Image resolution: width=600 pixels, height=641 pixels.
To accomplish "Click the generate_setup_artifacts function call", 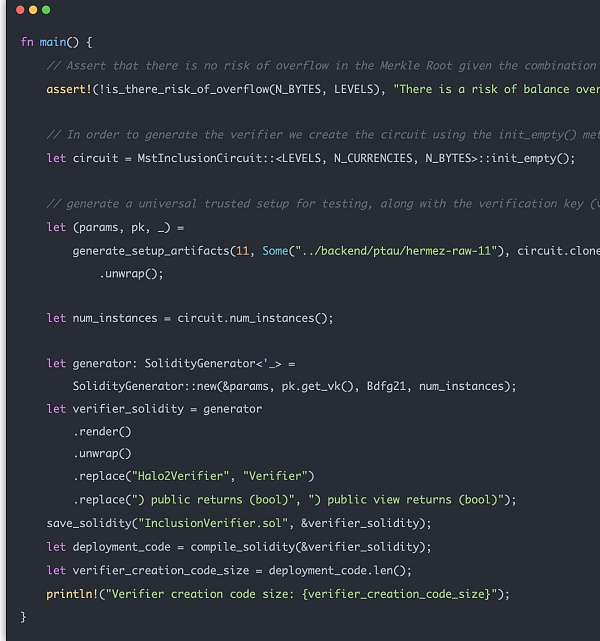I will (158, 250).
